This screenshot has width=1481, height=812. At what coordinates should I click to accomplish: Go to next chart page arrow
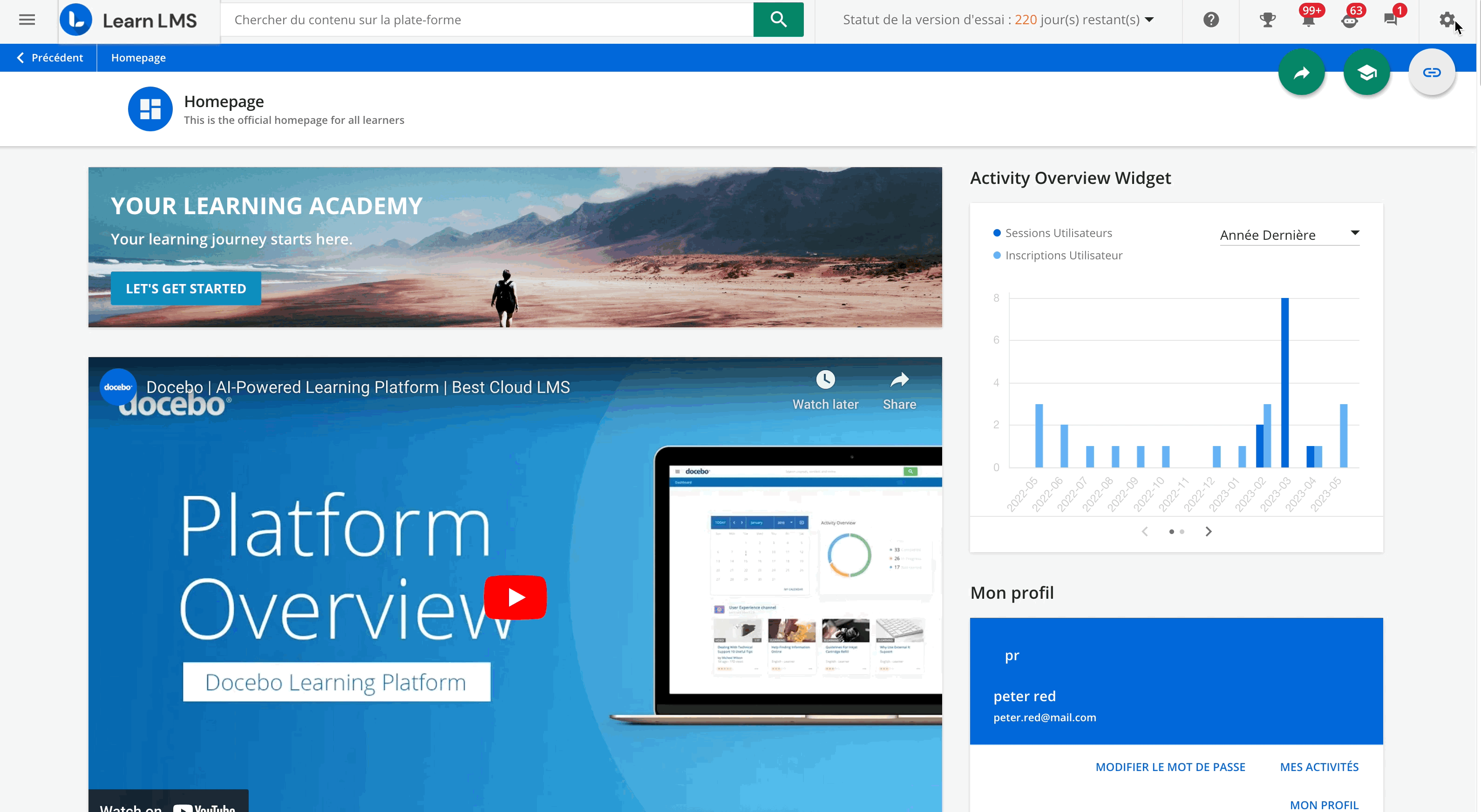[1209, 532]
